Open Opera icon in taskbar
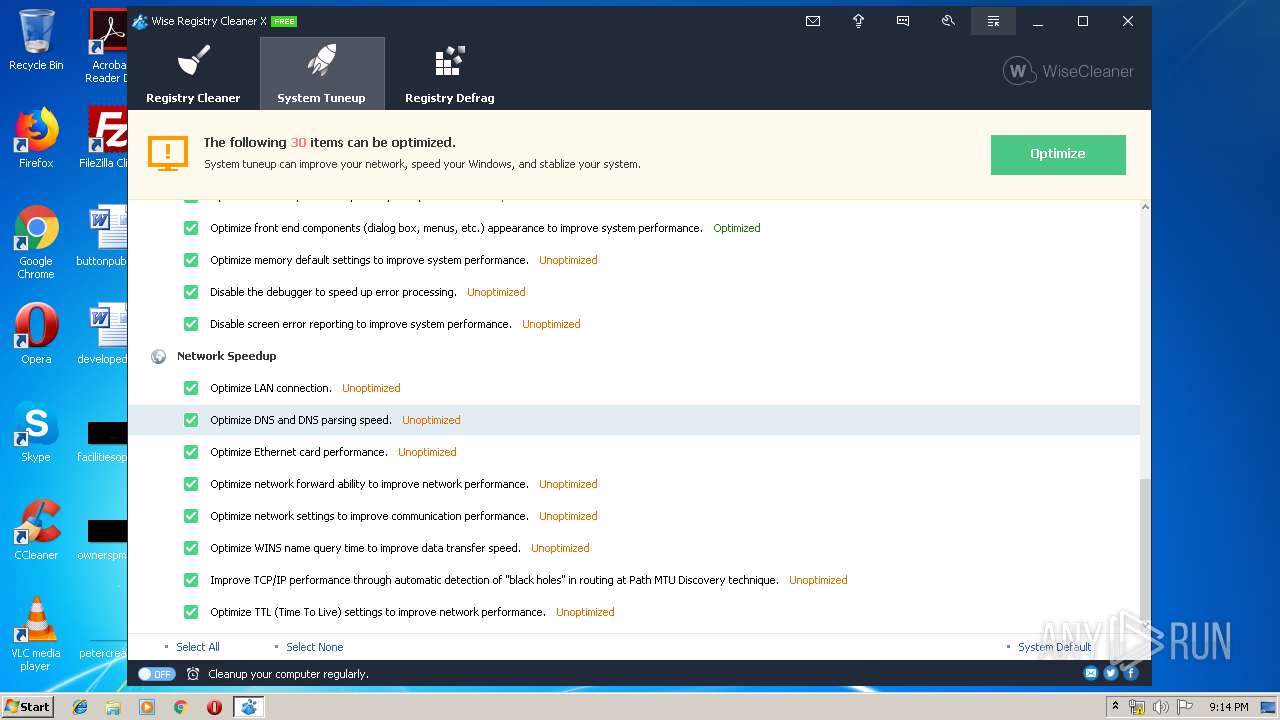This screenshot has width=1280, height=720. pos(214,707)
